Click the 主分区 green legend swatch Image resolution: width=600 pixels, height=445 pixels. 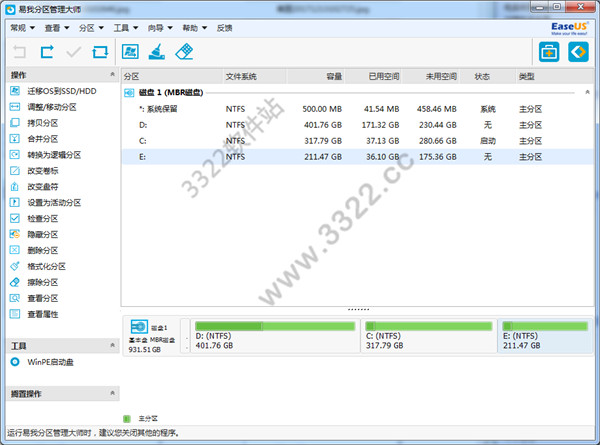point(127,419)
